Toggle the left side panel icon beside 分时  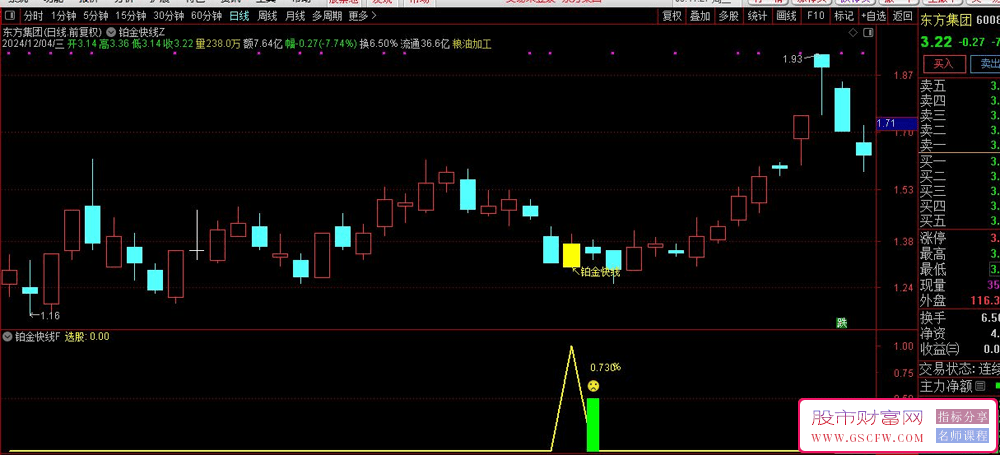click(x=9, y=16)
